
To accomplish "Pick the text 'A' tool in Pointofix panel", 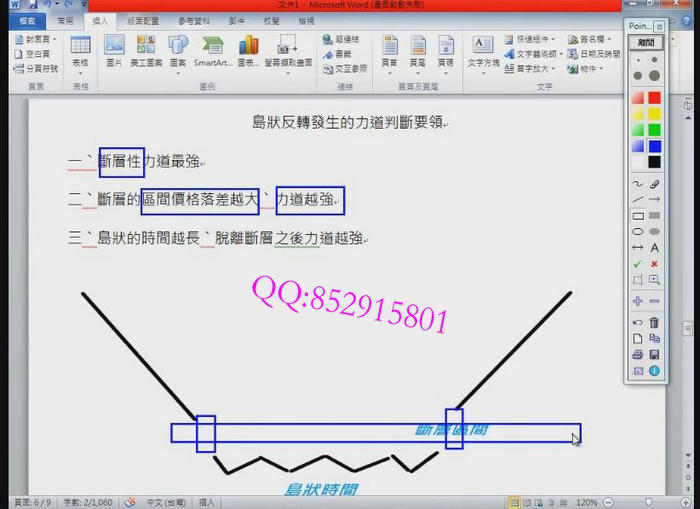I will click(654, 247).
